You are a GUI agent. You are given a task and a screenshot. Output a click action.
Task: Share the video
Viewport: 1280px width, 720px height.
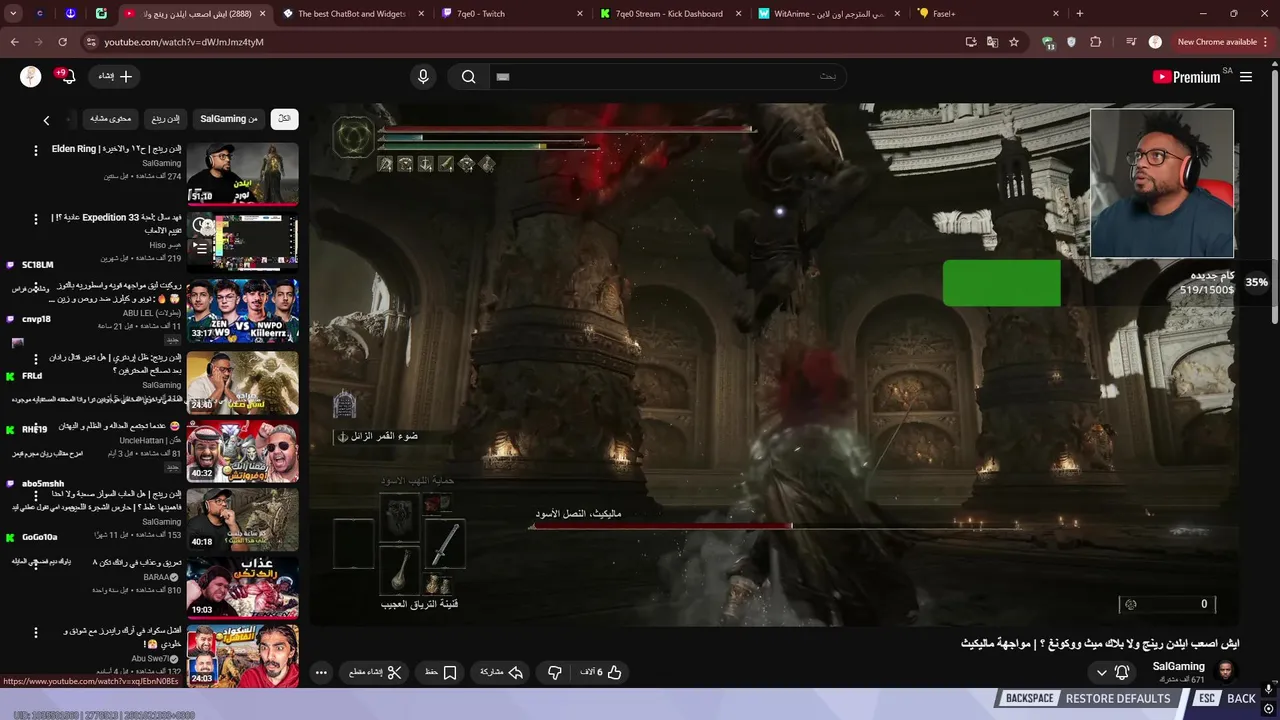pos(502,673)
